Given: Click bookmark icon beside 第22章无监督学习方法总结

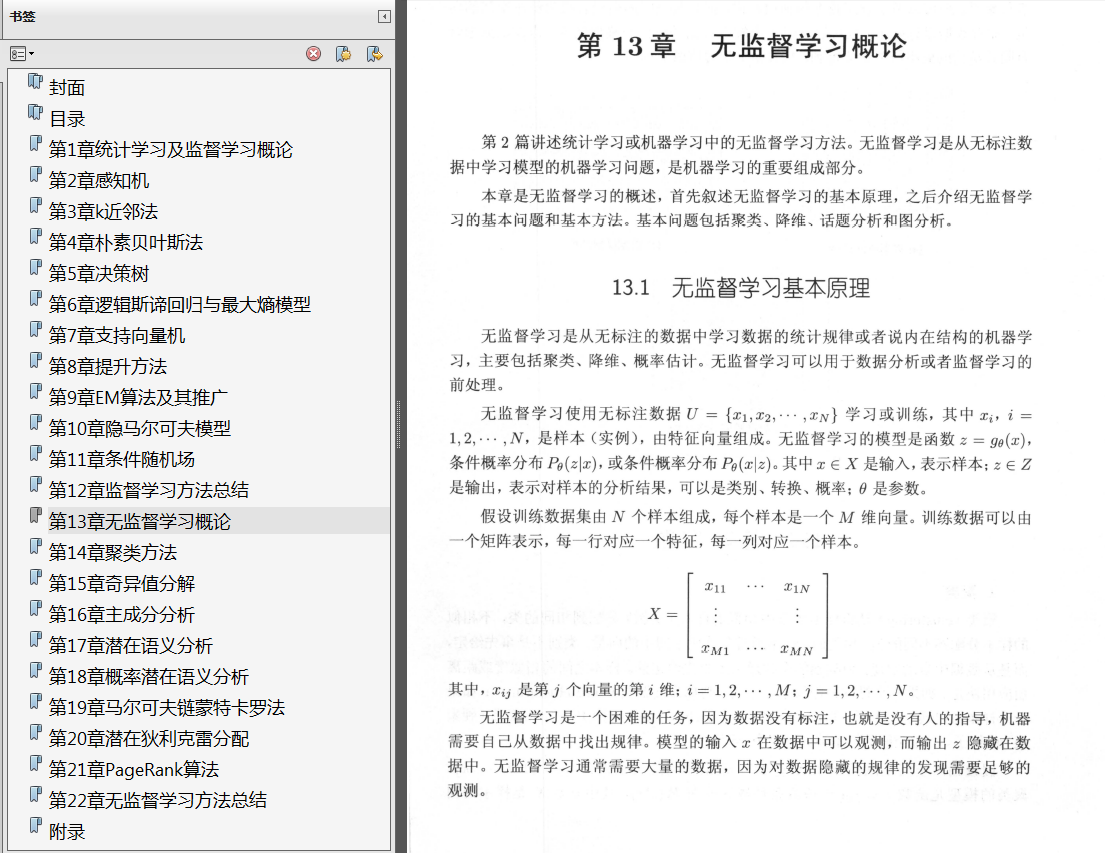Looking at the screenshot, I should (x=35, y=794).
